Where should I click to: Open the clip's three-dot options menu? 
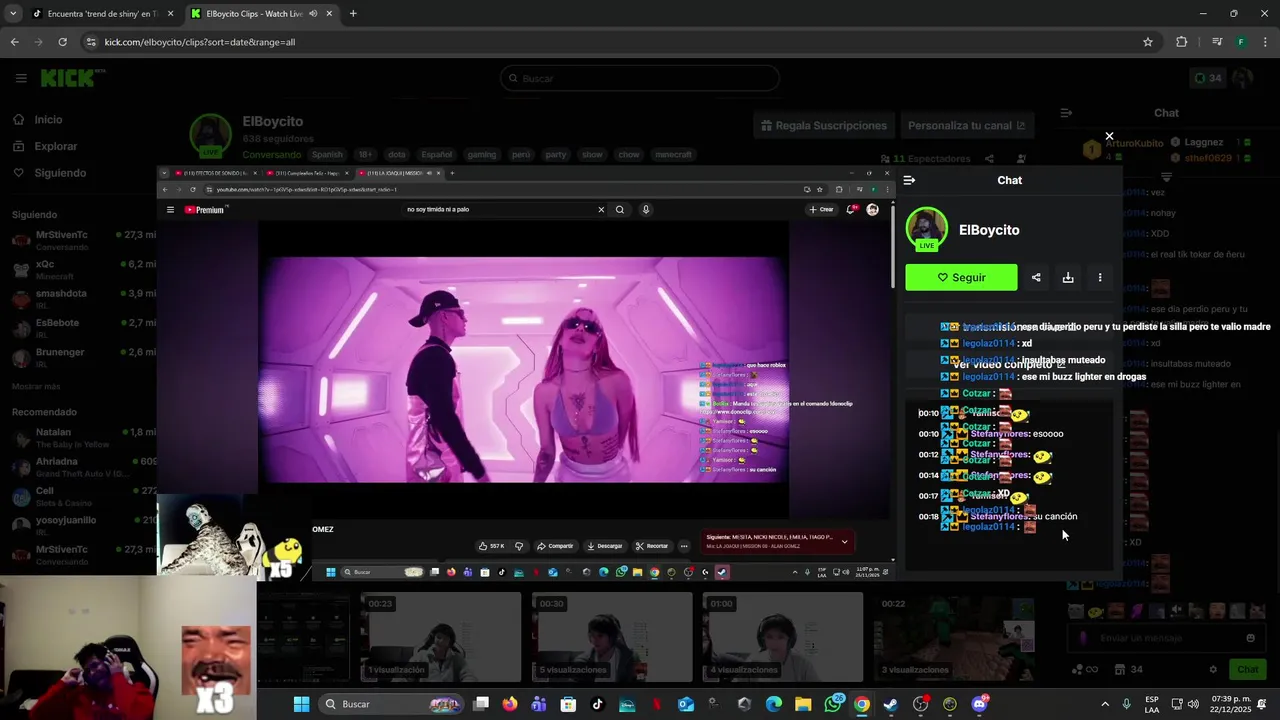tap(1100, 278)
